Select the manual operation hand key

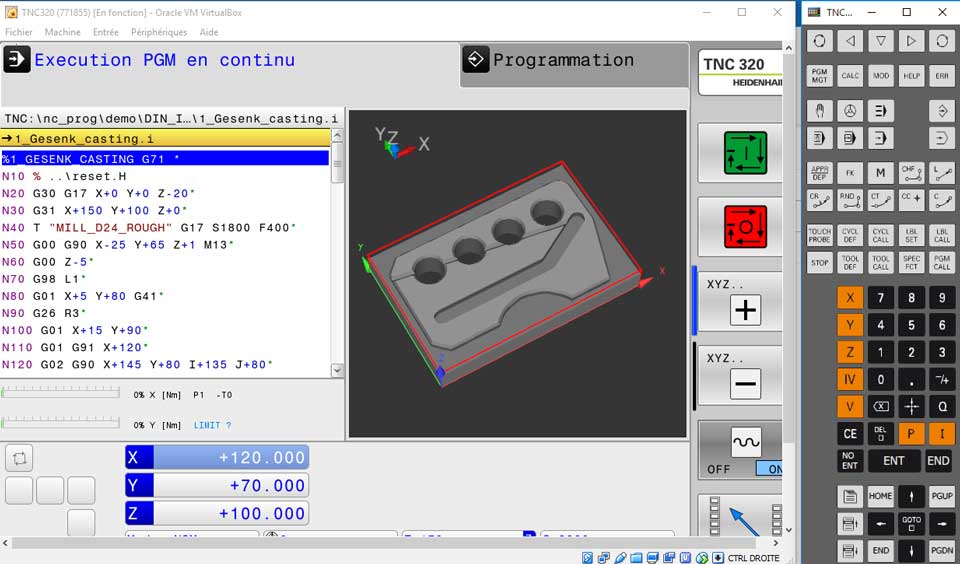819,111
